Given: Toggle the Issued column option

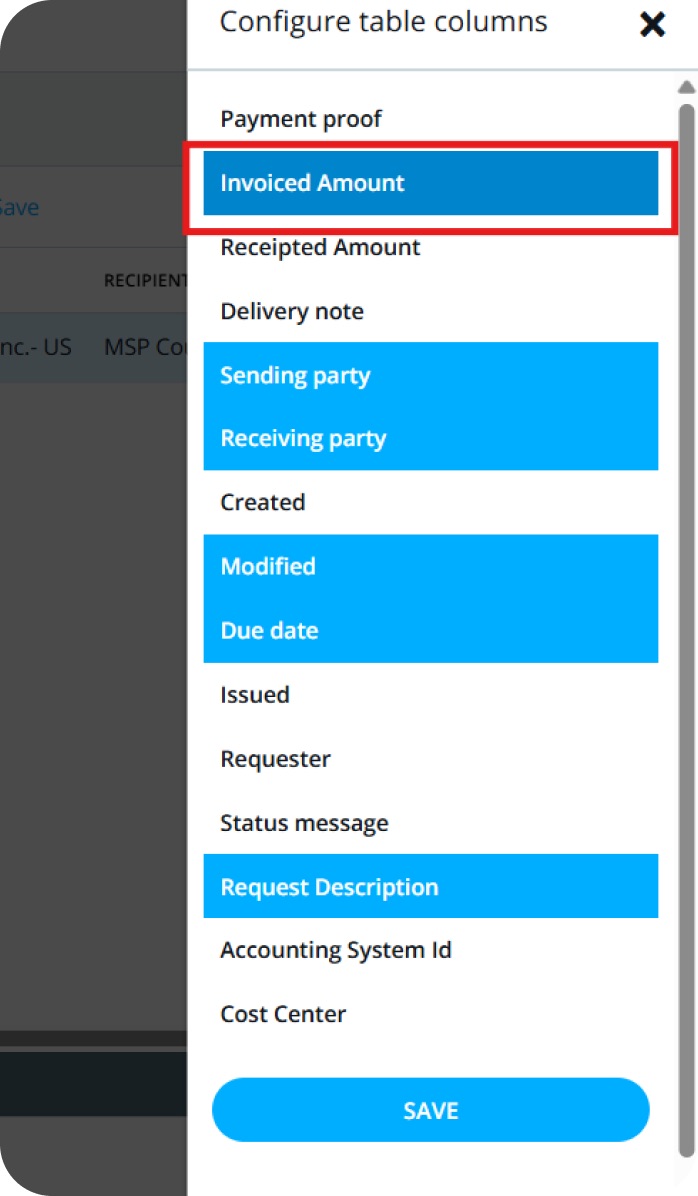Looking at the screenshot, I should (255, 695).
